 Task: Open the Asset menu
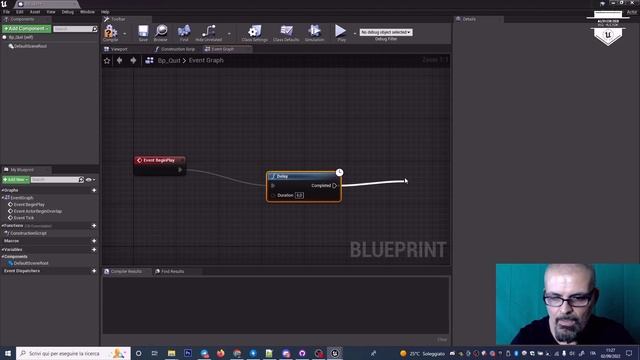35,12
